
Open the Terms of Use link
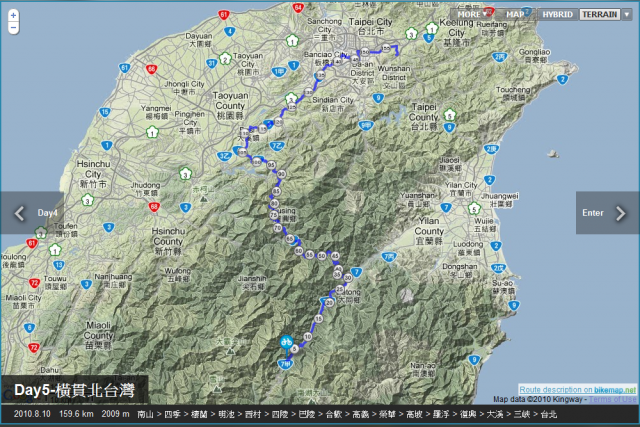(613, 399)
